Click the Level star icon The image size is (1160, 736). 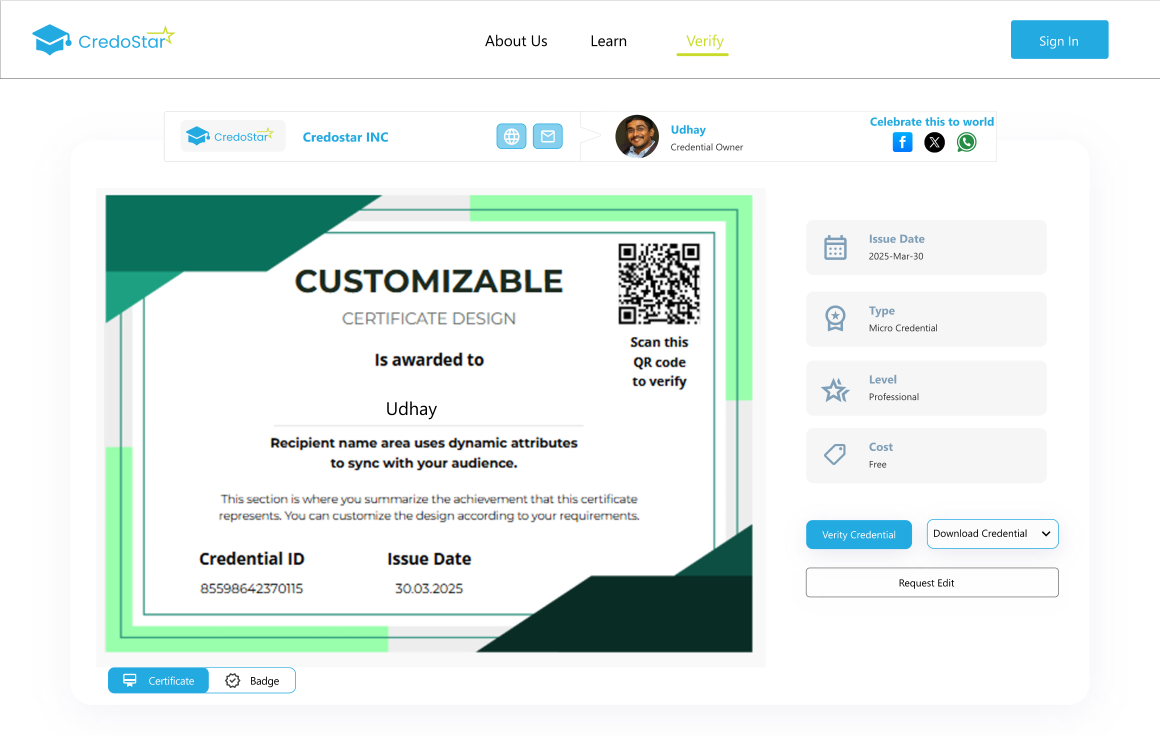point(835,389)
